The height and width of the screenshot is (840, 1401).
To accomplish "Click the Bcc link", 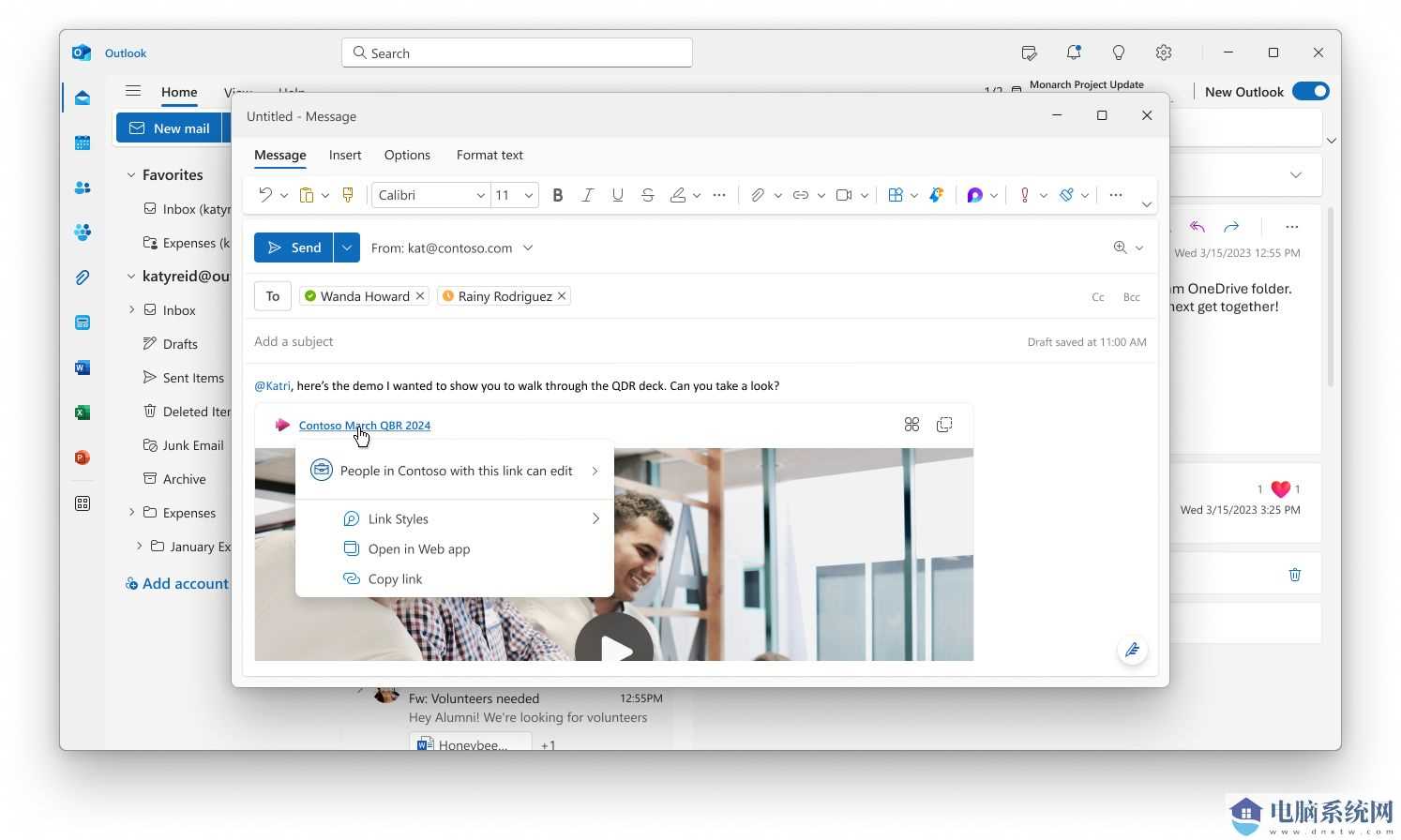I will point(1132,297).
